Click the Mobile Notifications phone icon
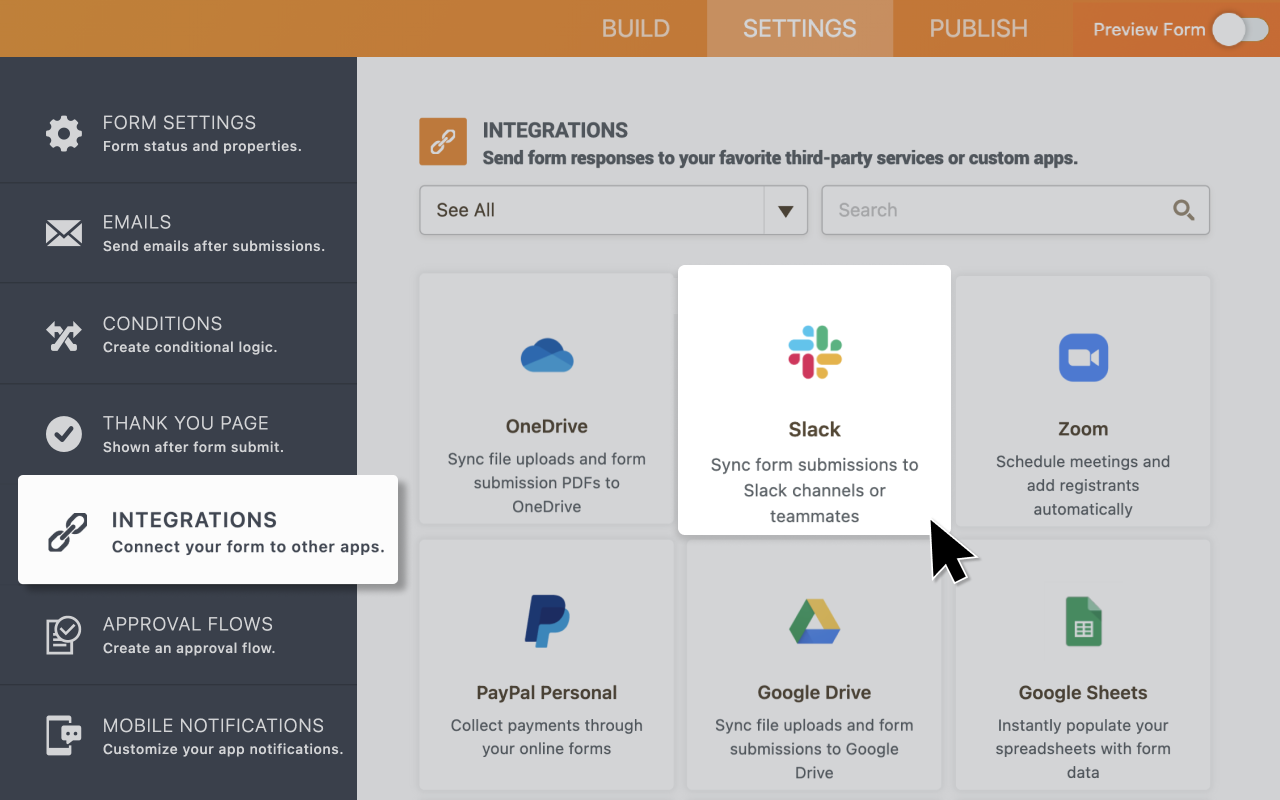This screenshot has height=800, width=1280. click(63, 736)
